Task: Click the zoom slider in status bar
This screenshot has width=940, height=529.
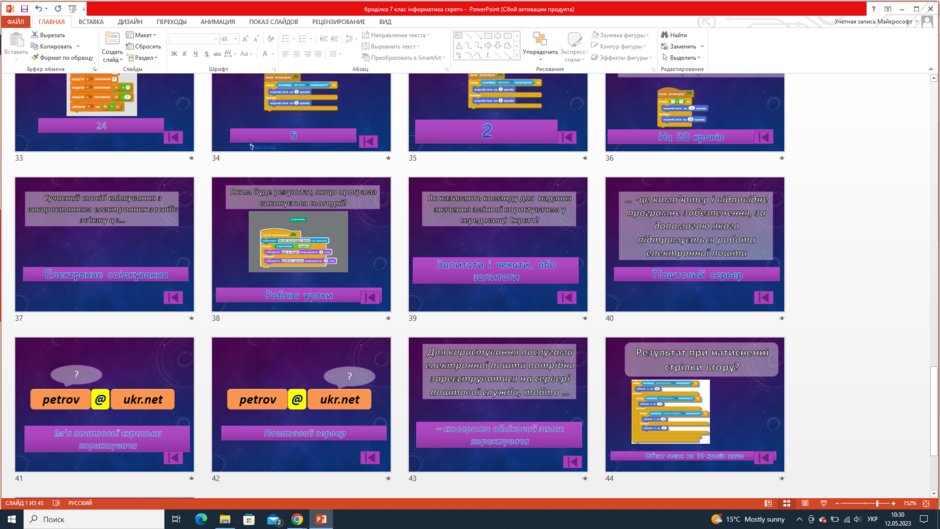Action: (x=865, y=503)
